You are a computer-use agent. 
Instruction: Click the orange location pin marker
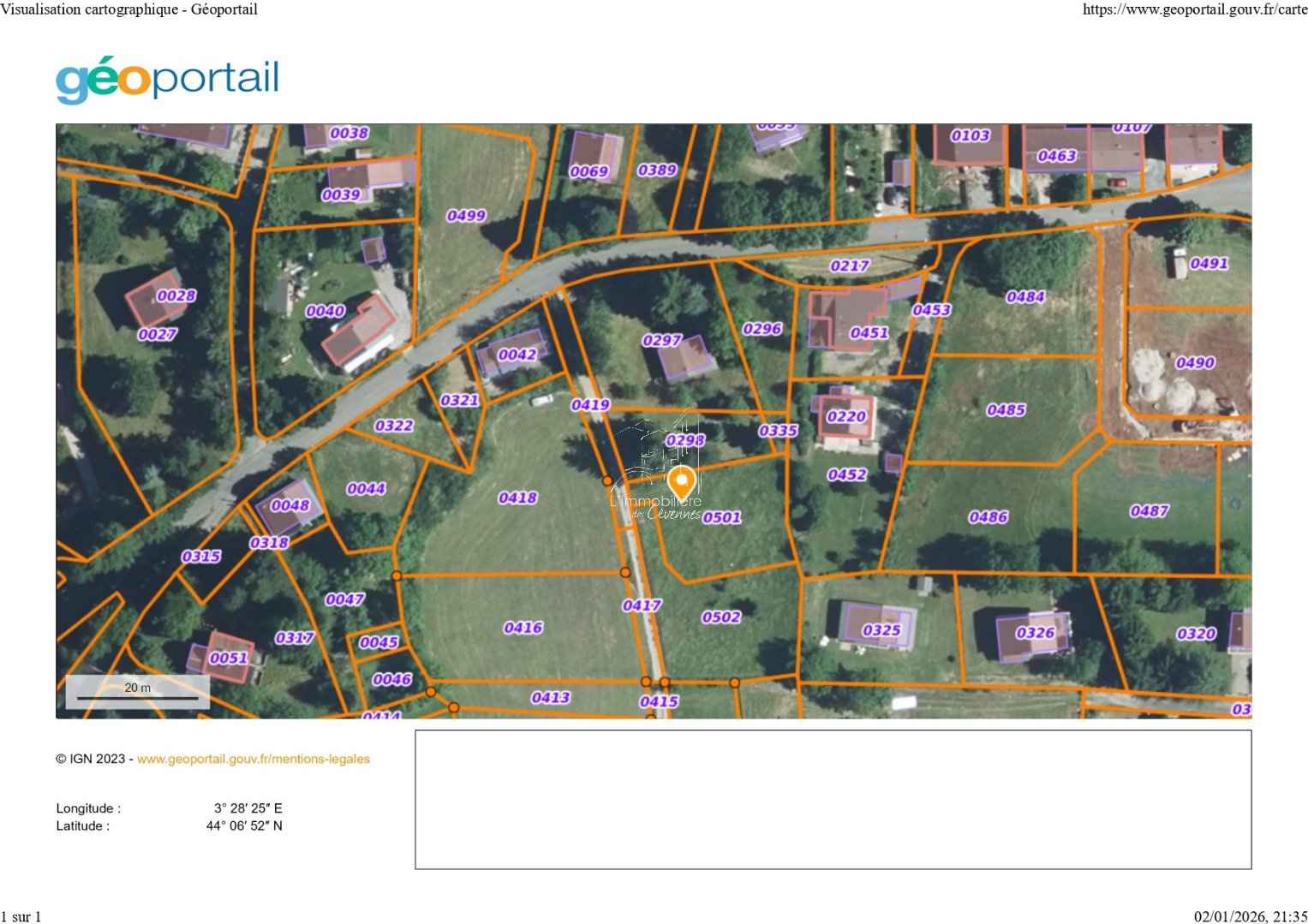click(x=681, y=481)
